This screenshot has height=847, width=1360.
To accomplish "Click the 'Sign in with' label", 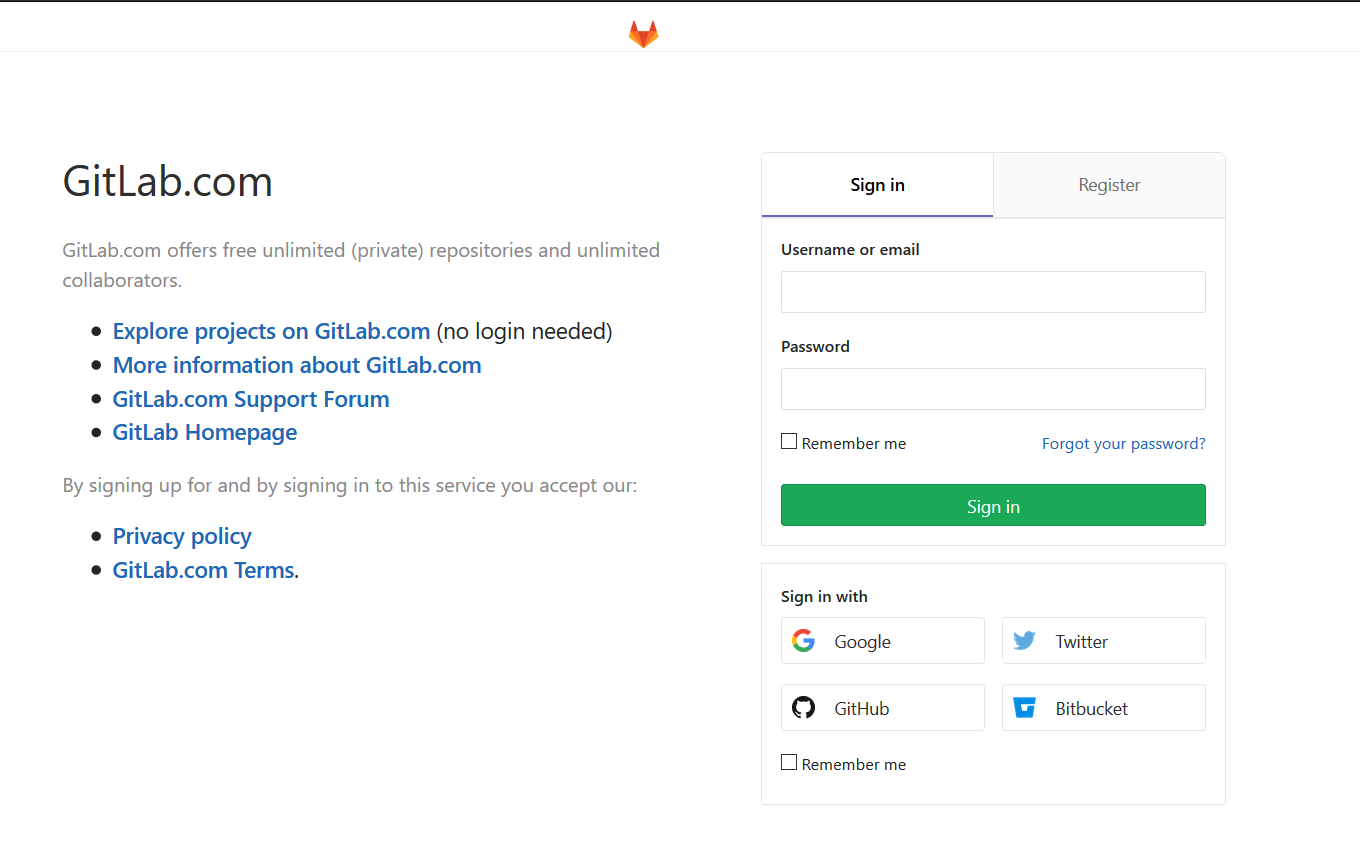I will point(824,596).
